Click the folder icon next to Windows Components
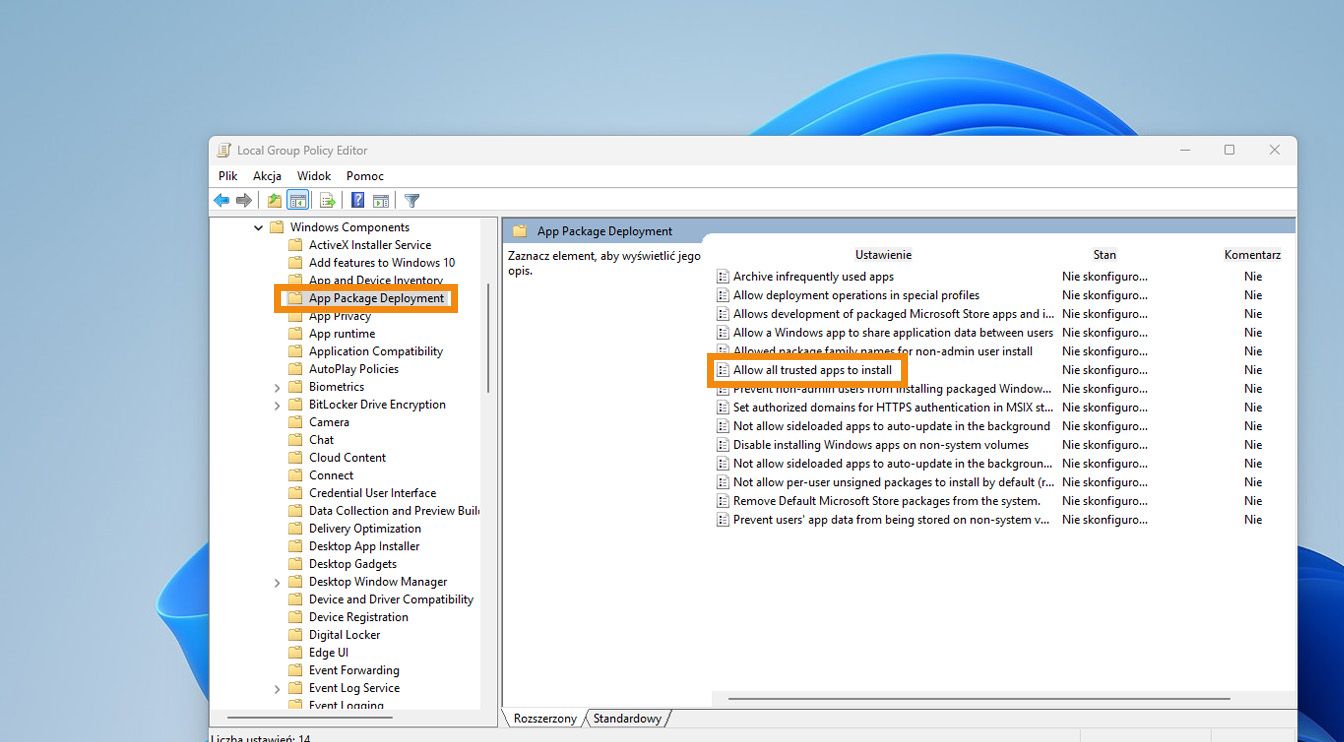 click(x=277, y=227)
